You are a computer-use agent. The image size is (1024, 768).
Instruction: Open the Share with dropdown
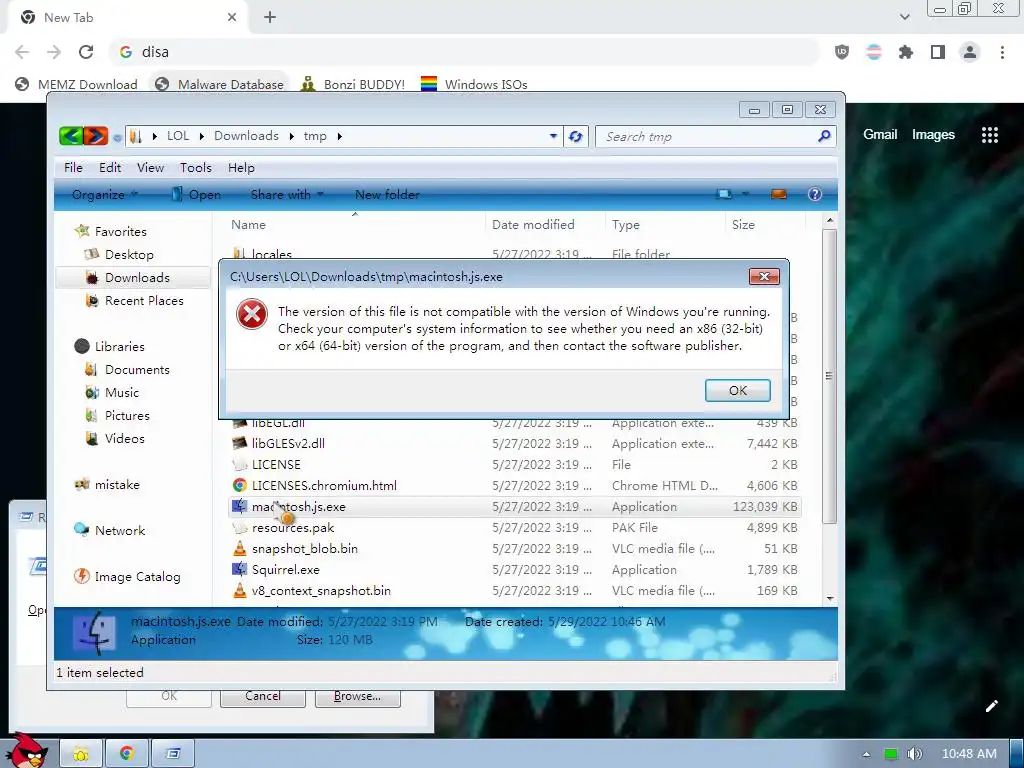pos(287,194)
